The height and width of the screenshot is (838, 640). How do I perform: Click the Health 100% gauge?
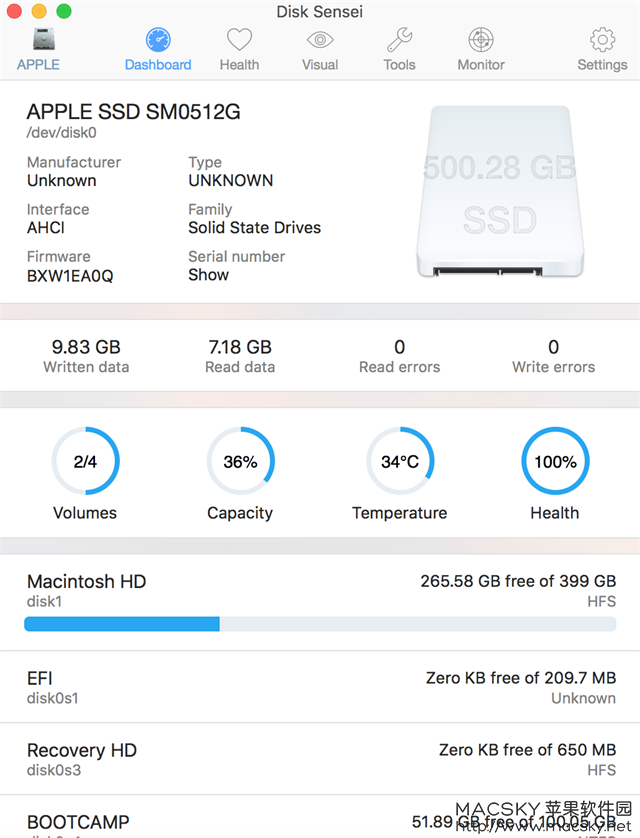(555, 461)
